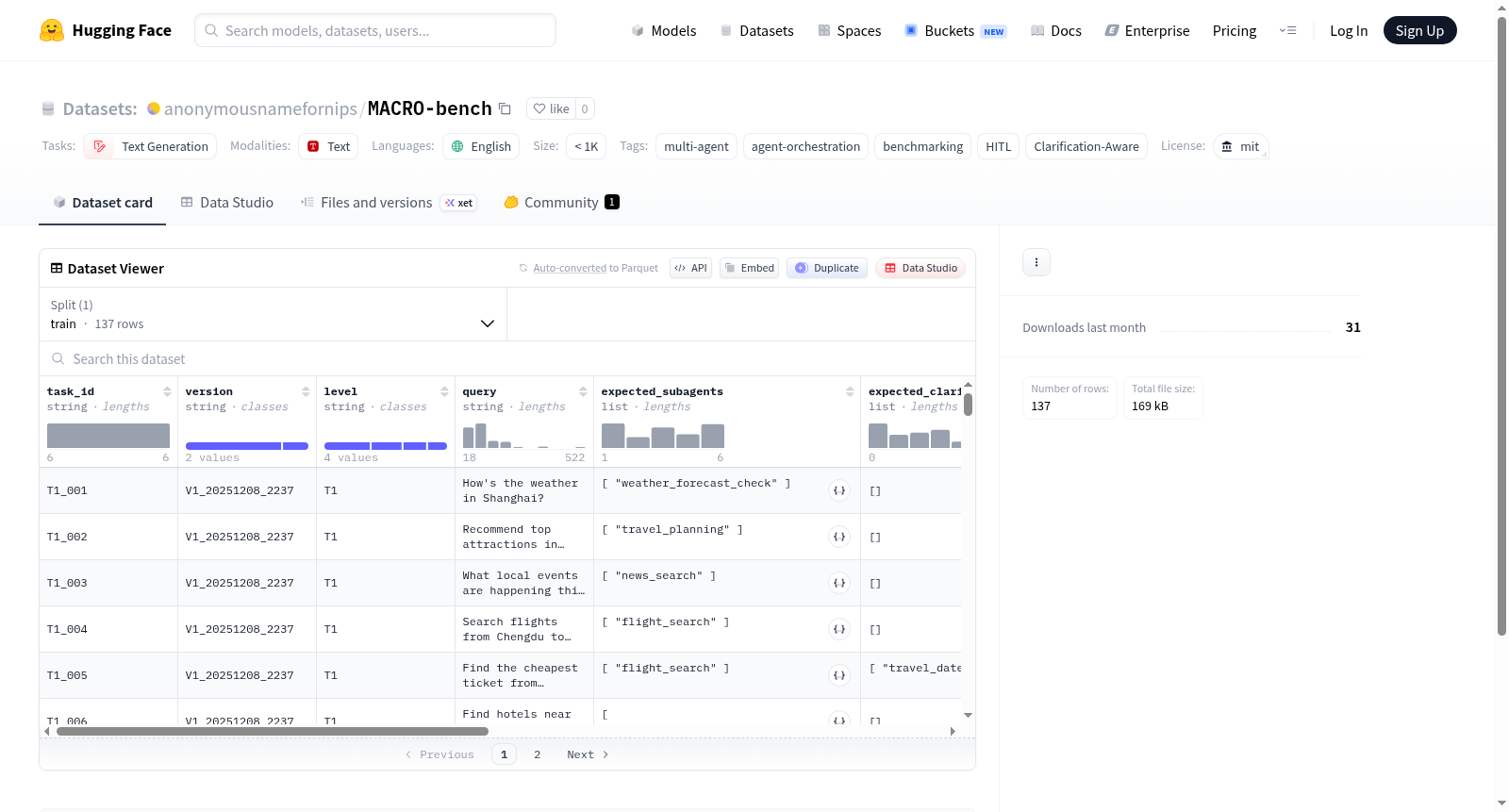This screenshot has width=1509, height=812.
Task: Click the task_id length histogram bar
Action: 108,436
